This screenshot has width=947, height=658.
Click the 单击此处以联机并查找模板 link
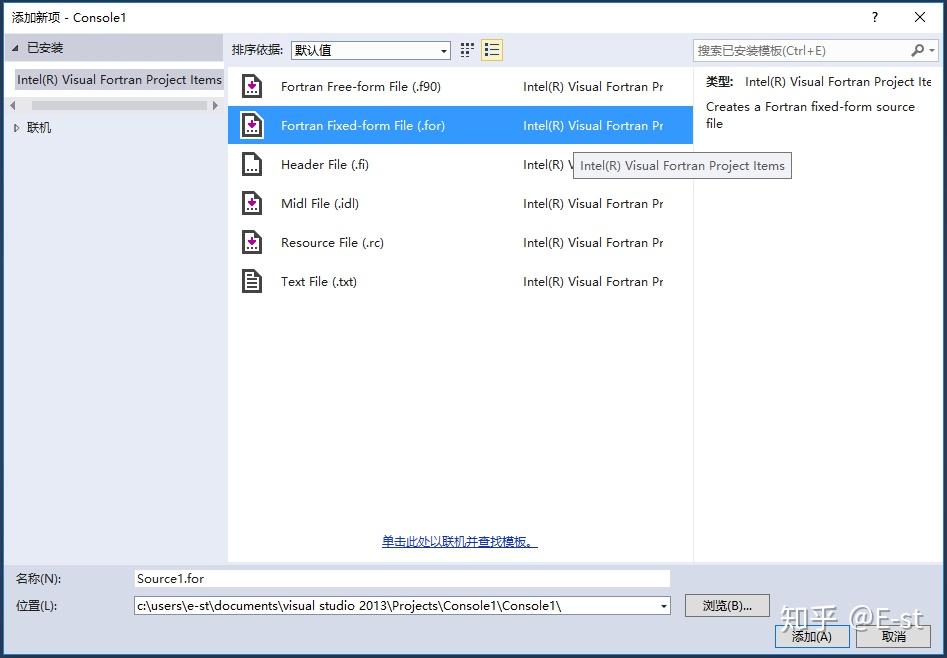point(458,541)
